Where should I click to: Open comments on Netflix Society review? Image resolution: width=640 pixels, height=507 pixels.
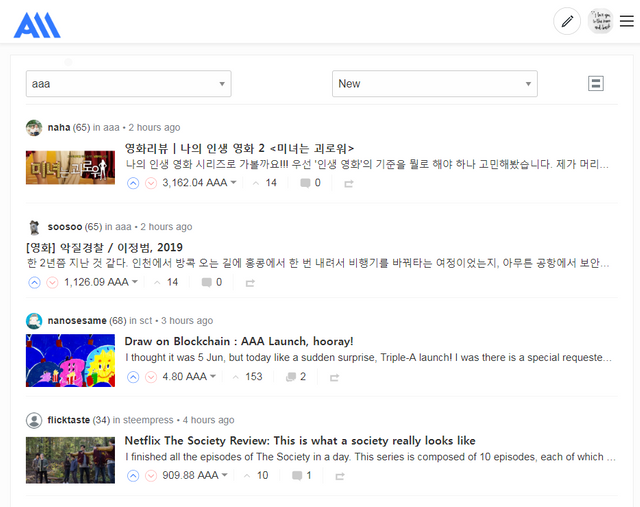[301, 476]
